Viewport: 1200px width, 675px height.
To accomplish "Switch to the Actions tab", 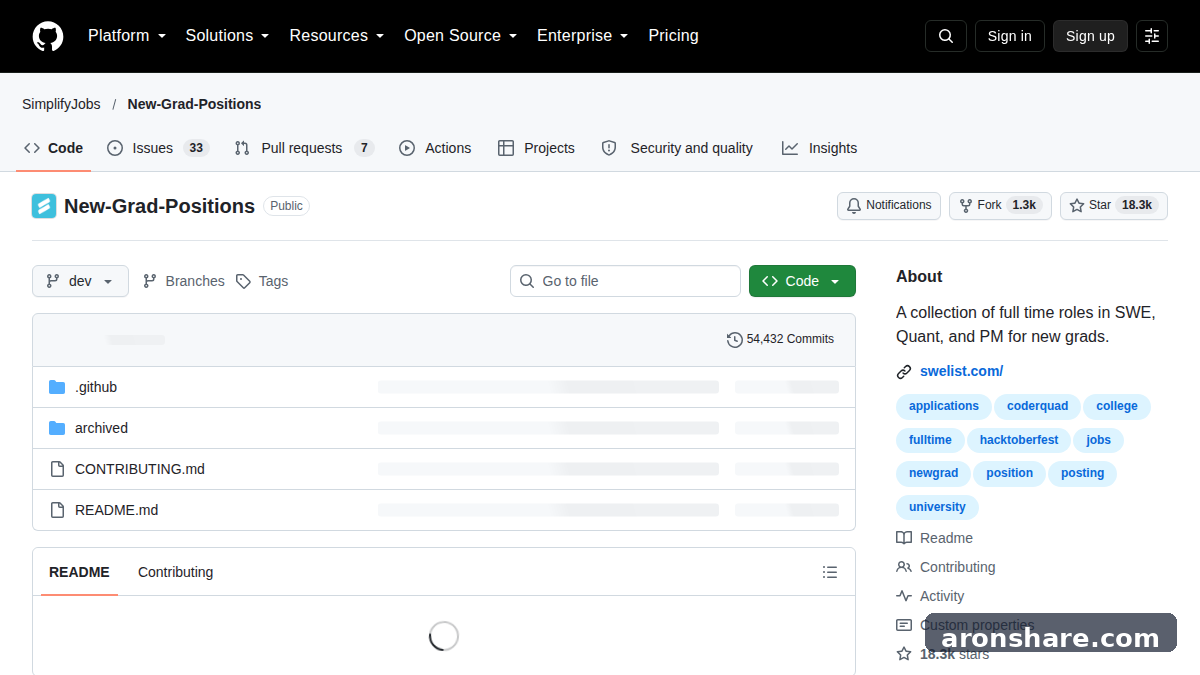I will point(435,148).
